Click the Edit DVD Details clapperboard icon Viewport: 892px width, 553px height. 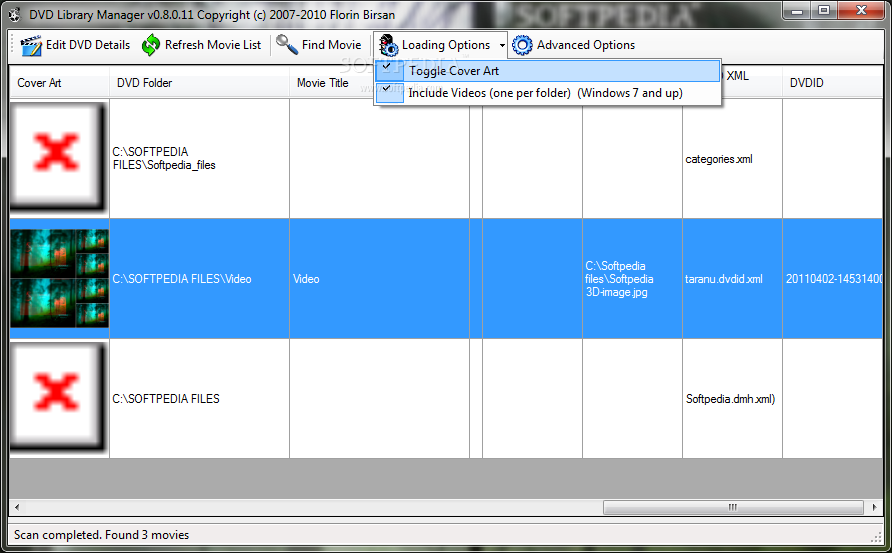[x=31, y=45]
